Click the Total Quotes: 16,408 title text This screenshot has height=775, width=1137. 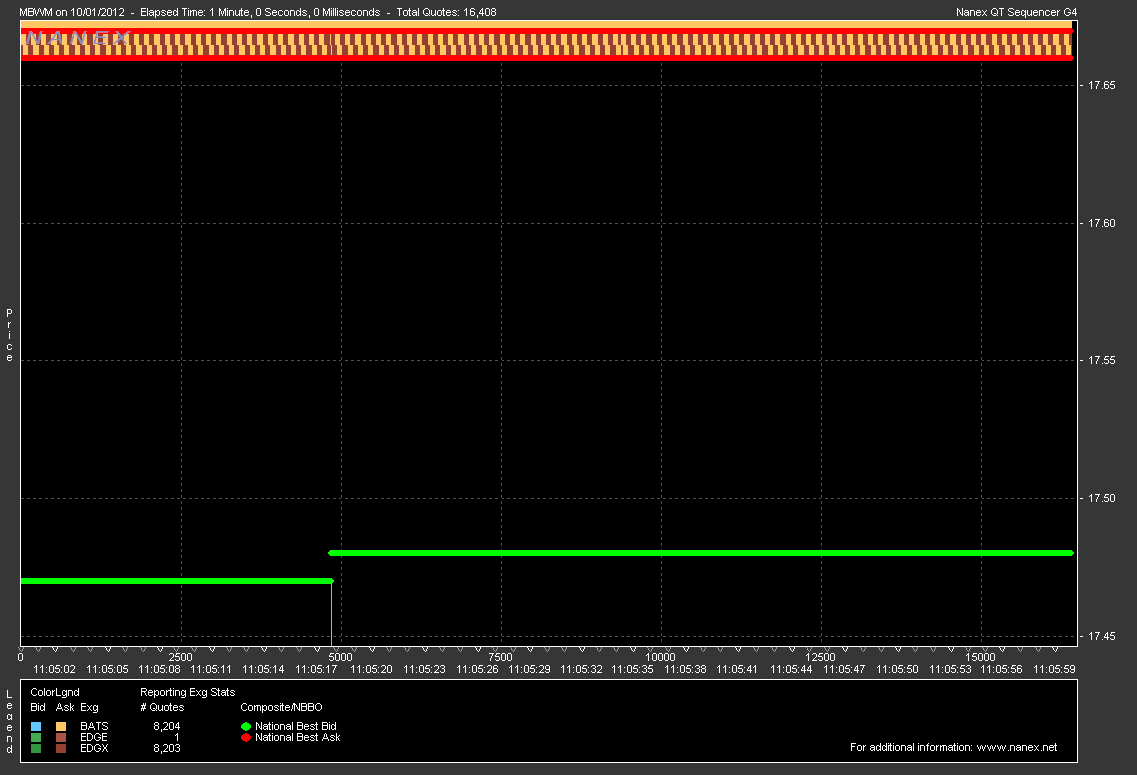(x=447, y=12)
